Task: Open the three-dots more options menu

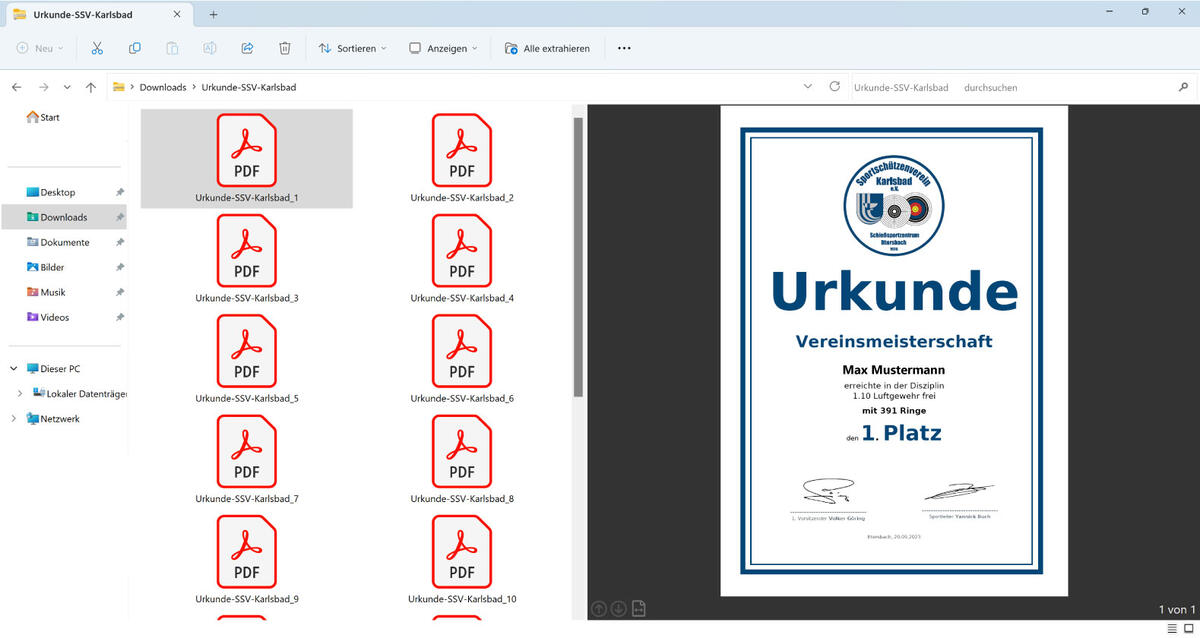Action: click(x=624, y=48)
